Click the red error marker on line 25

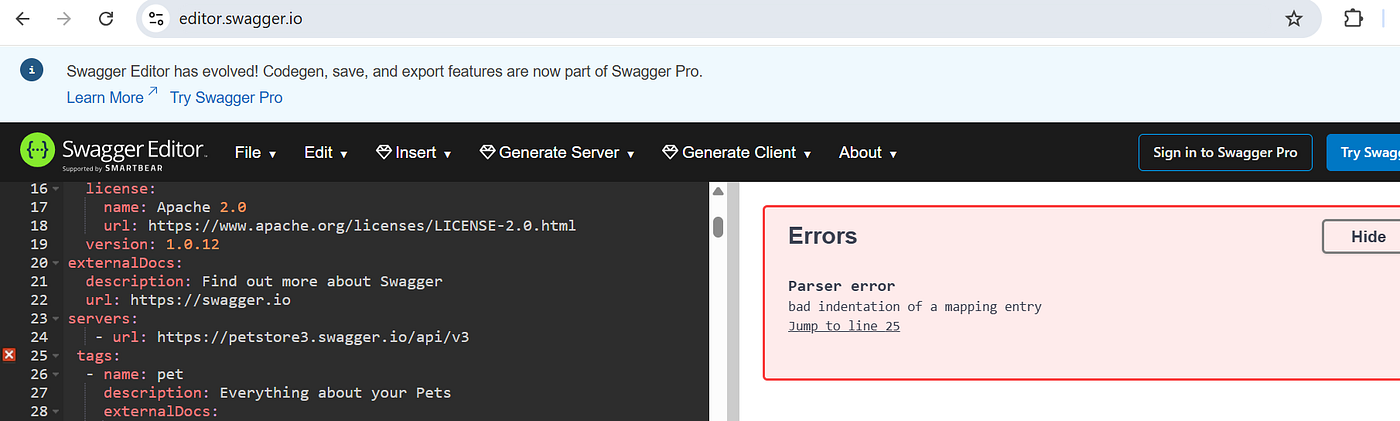10,354
